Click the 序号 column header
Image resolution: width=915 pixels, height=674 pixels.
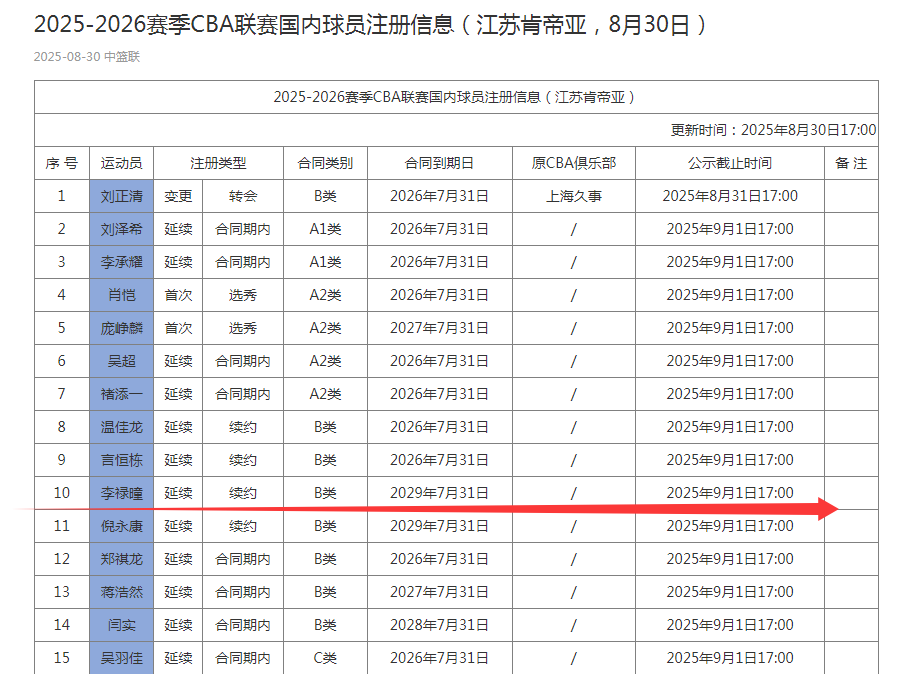coord(61,163)
